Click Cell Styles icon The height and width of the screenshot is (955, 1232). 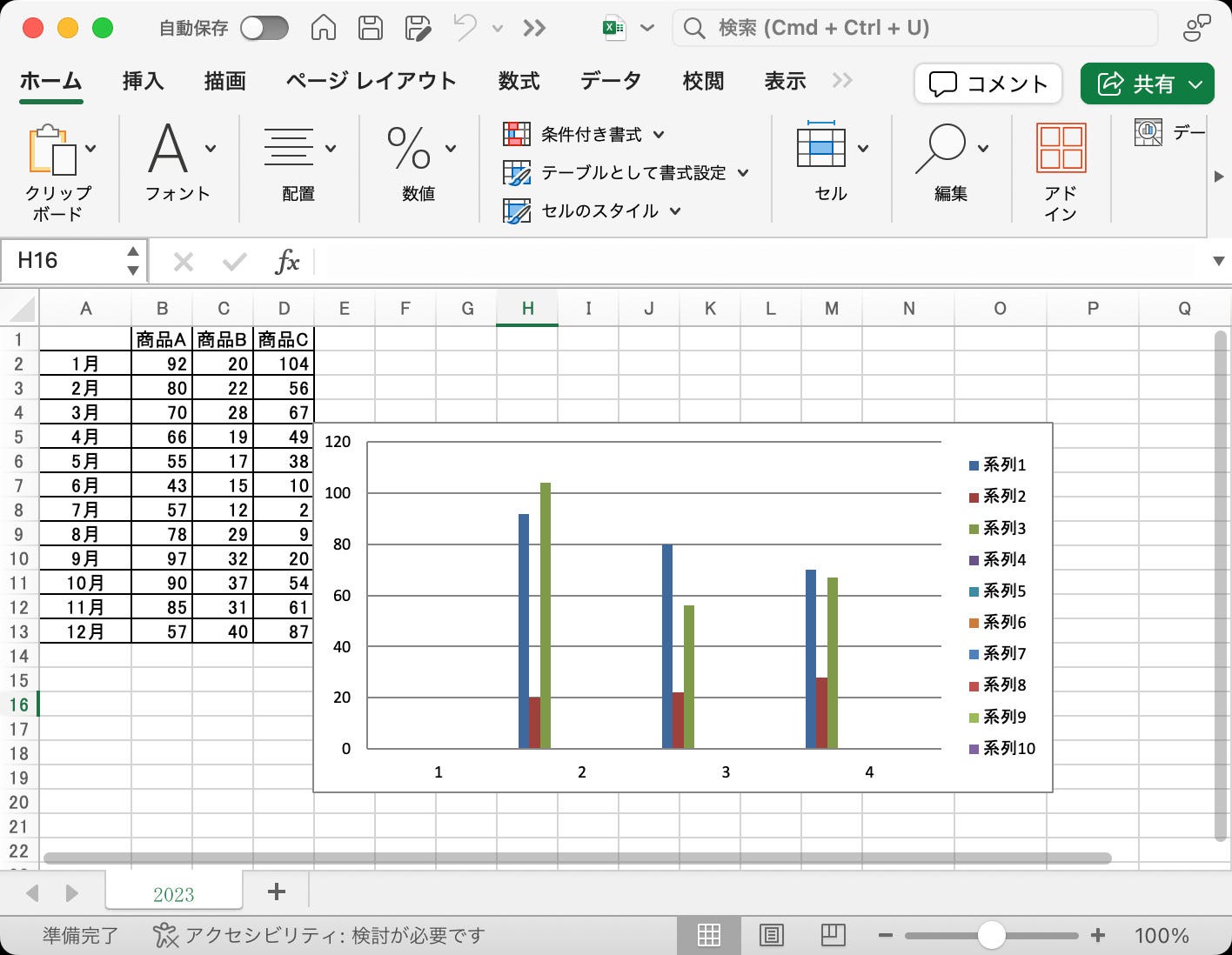click(x=517, y=211)
